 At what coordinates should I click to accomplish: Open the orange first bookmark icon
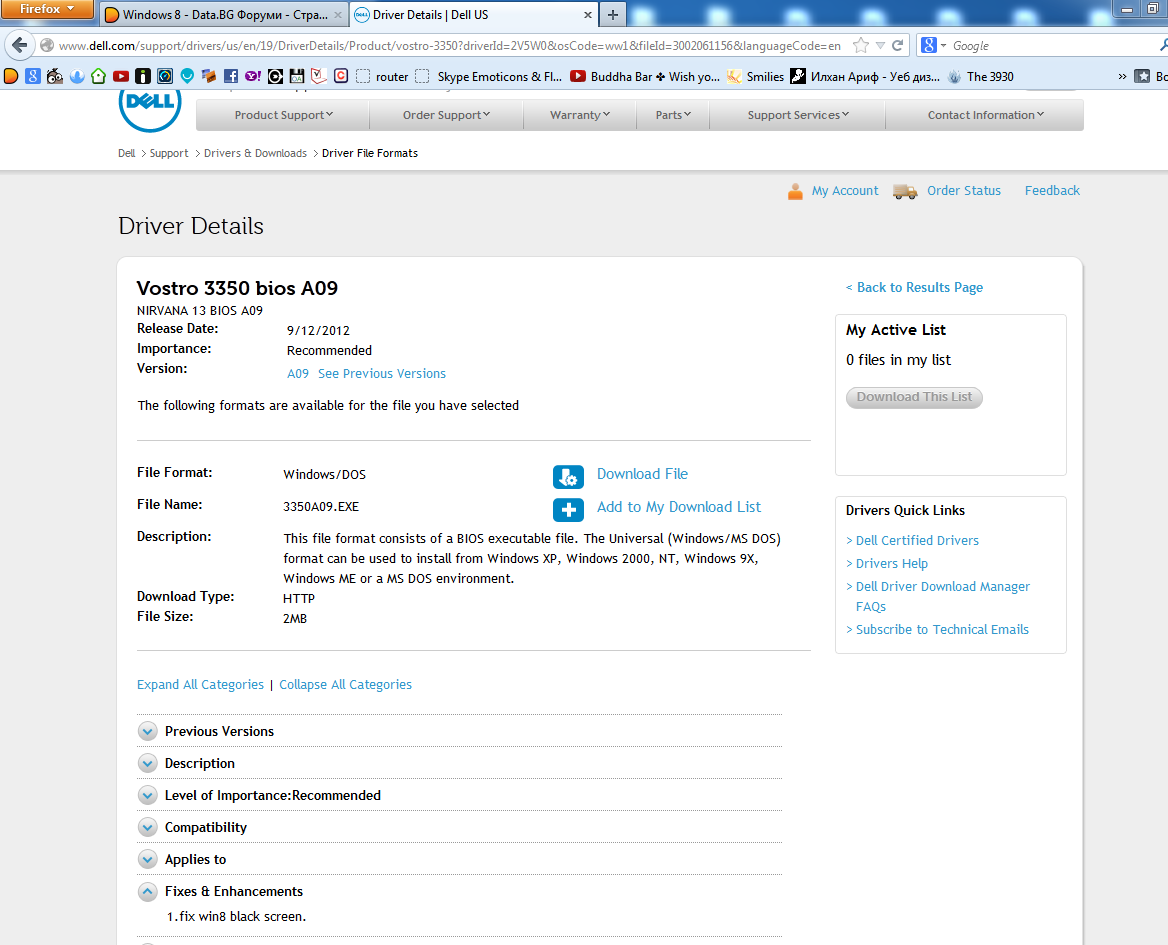point(11,76)
